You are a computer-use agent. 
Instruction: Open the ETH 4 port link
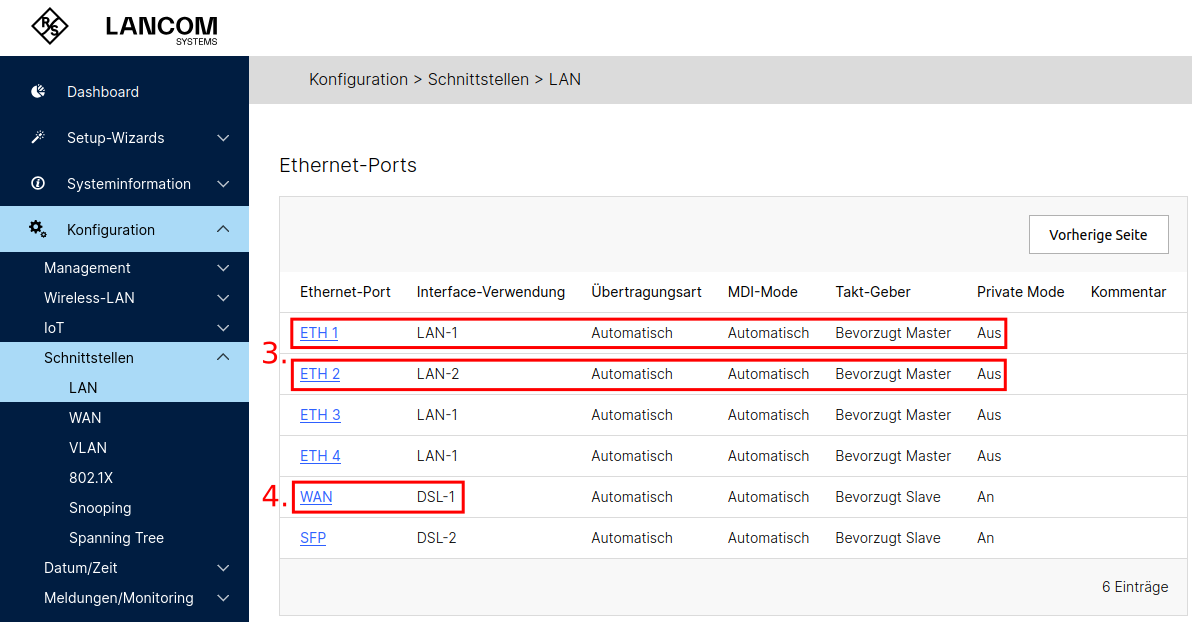320,456
